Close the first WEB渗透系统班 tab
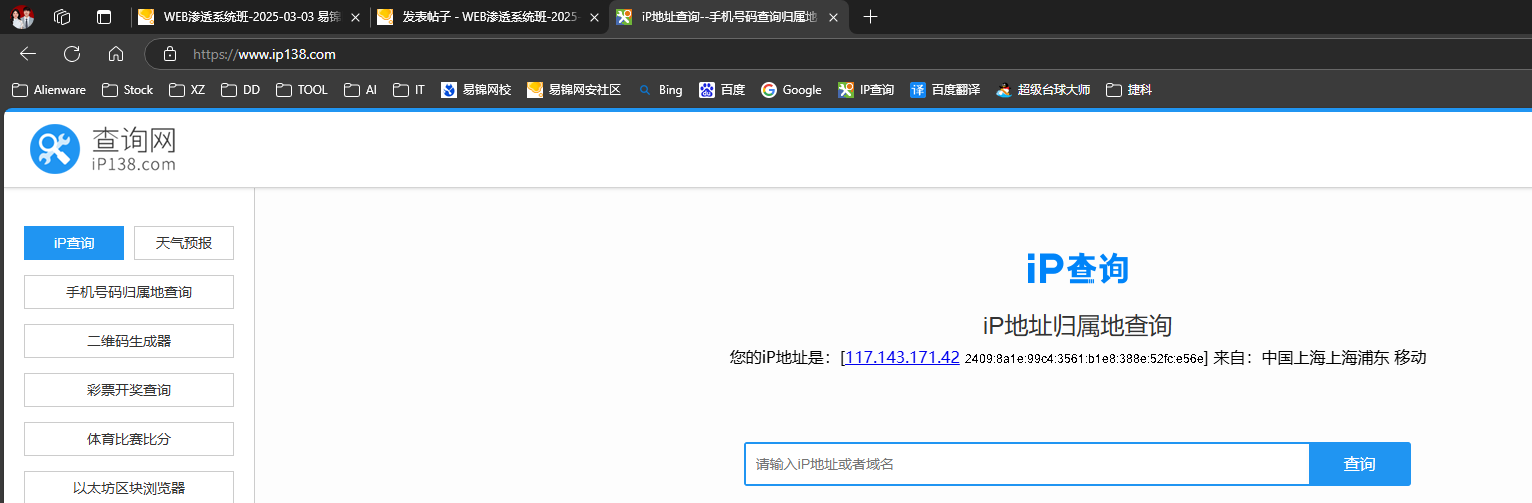This screenshot has height=503, width=1532. (x=356, y=17)
